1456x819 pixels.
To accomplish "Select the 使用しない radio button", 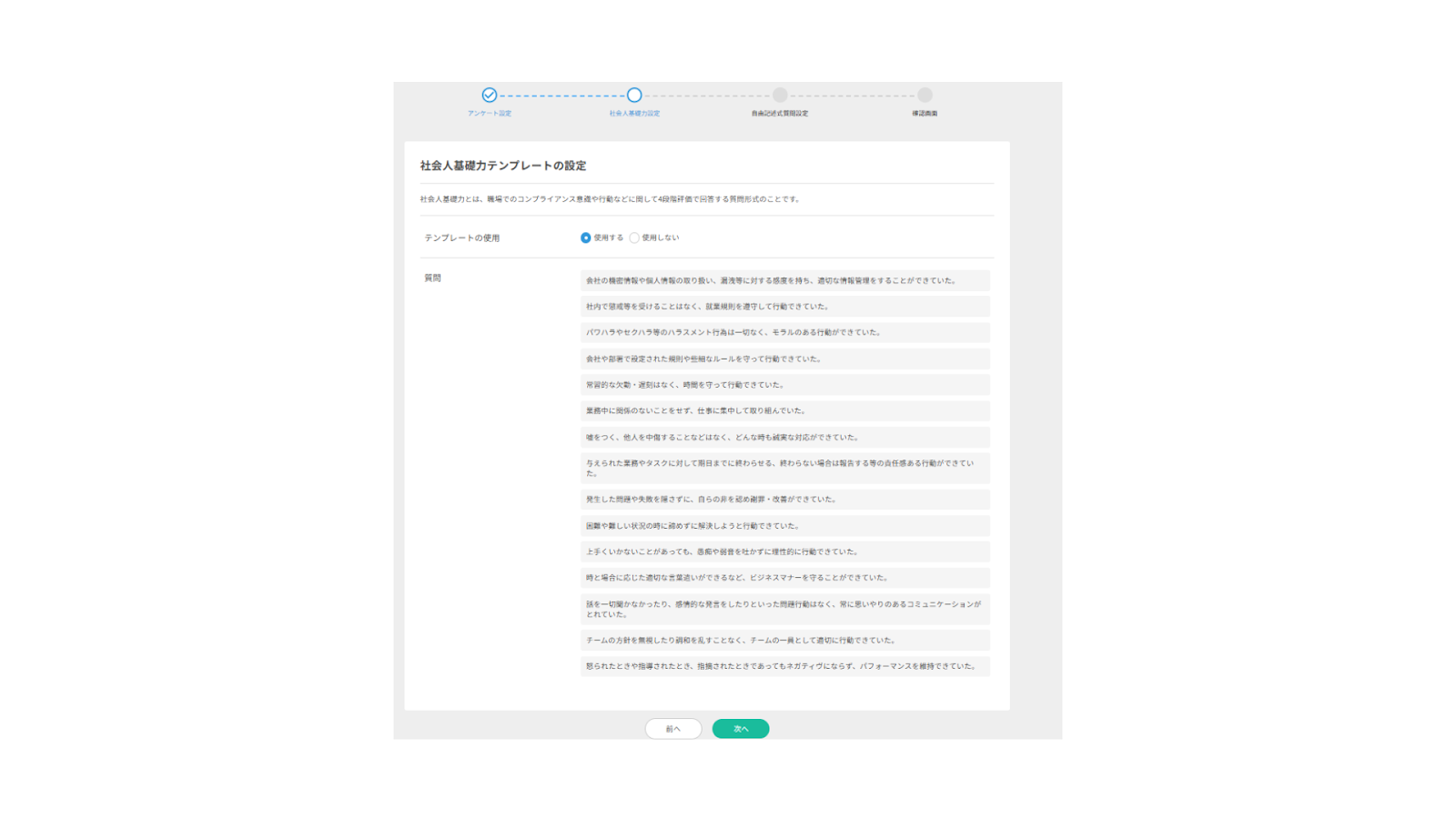I will (634, 238).
